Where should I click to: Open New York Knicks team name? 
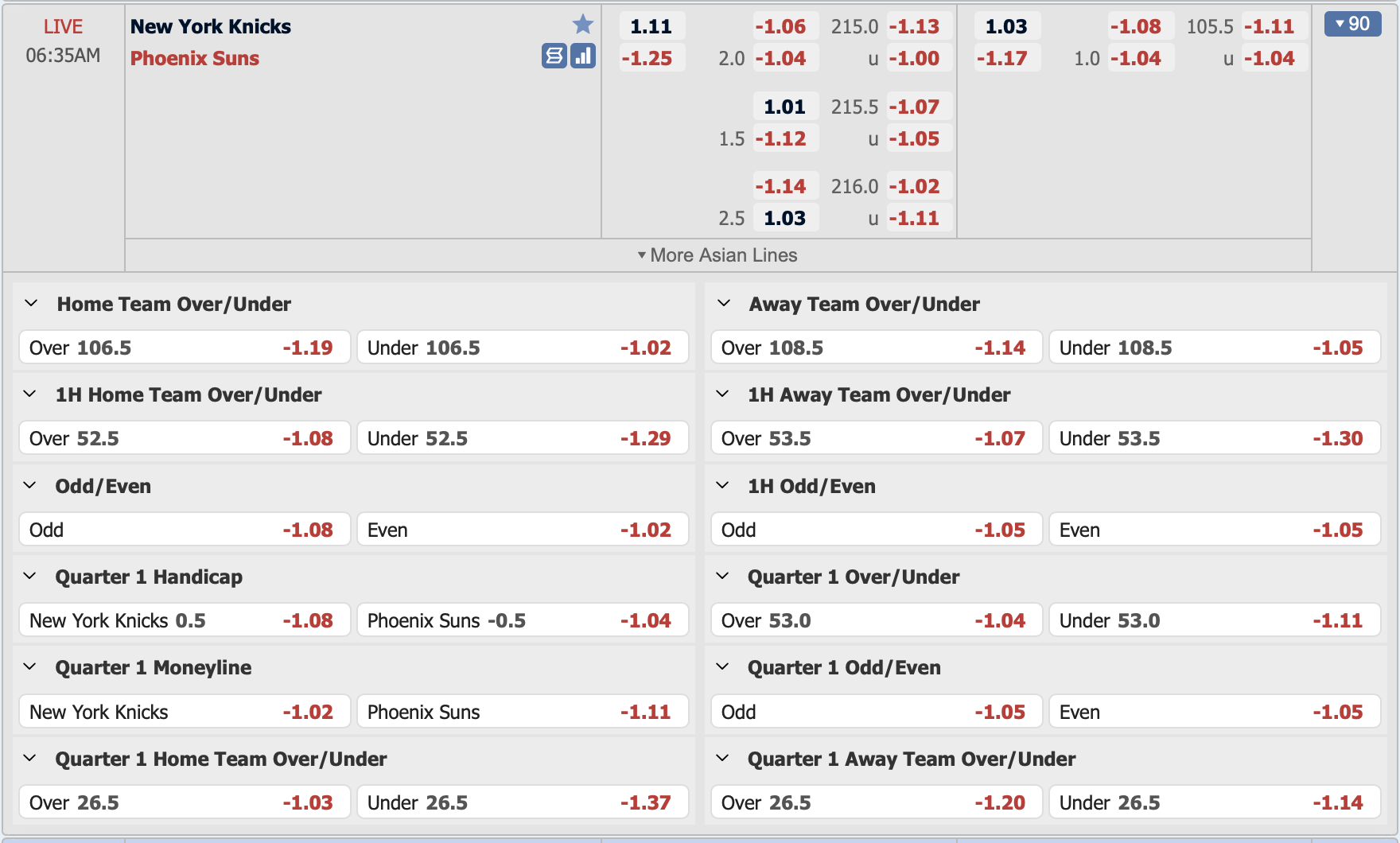pos(211,26)
